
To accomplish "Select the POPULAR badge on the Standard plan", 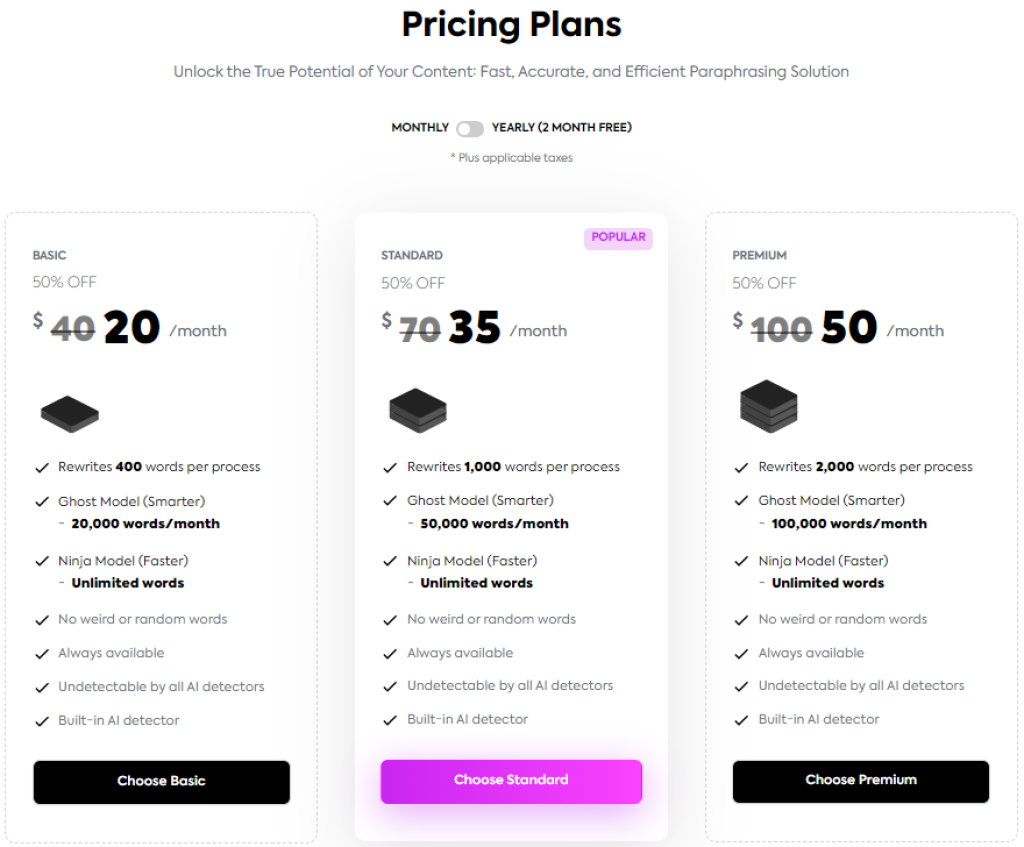I will tap(618, 237).
